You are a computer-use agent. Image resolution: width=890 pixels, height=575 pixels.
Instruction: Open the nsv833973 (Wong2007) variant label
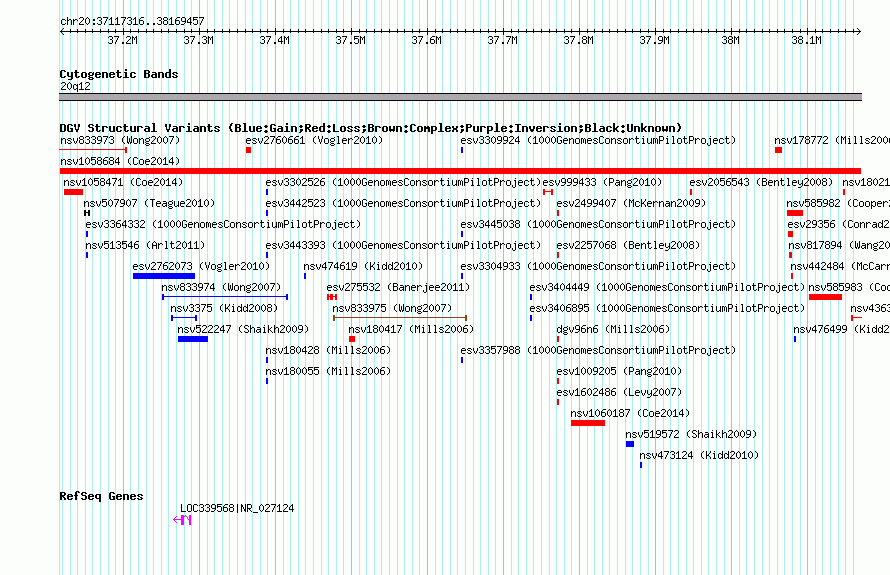(120, 140)
